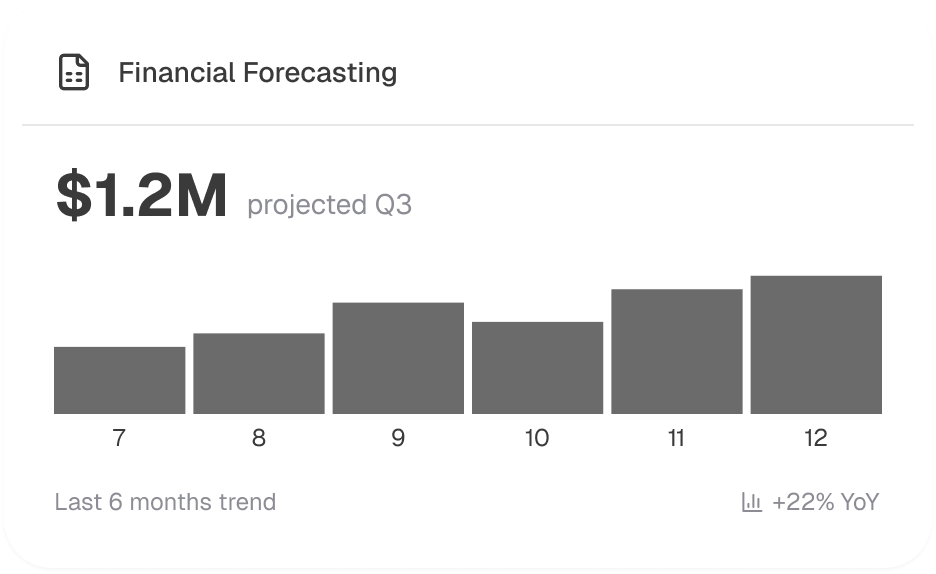Image resolution: width=936 pixels, height=574 pixels.
Task: Click the axis label 8
Action: pyautogui.click(x=259, y=438)
